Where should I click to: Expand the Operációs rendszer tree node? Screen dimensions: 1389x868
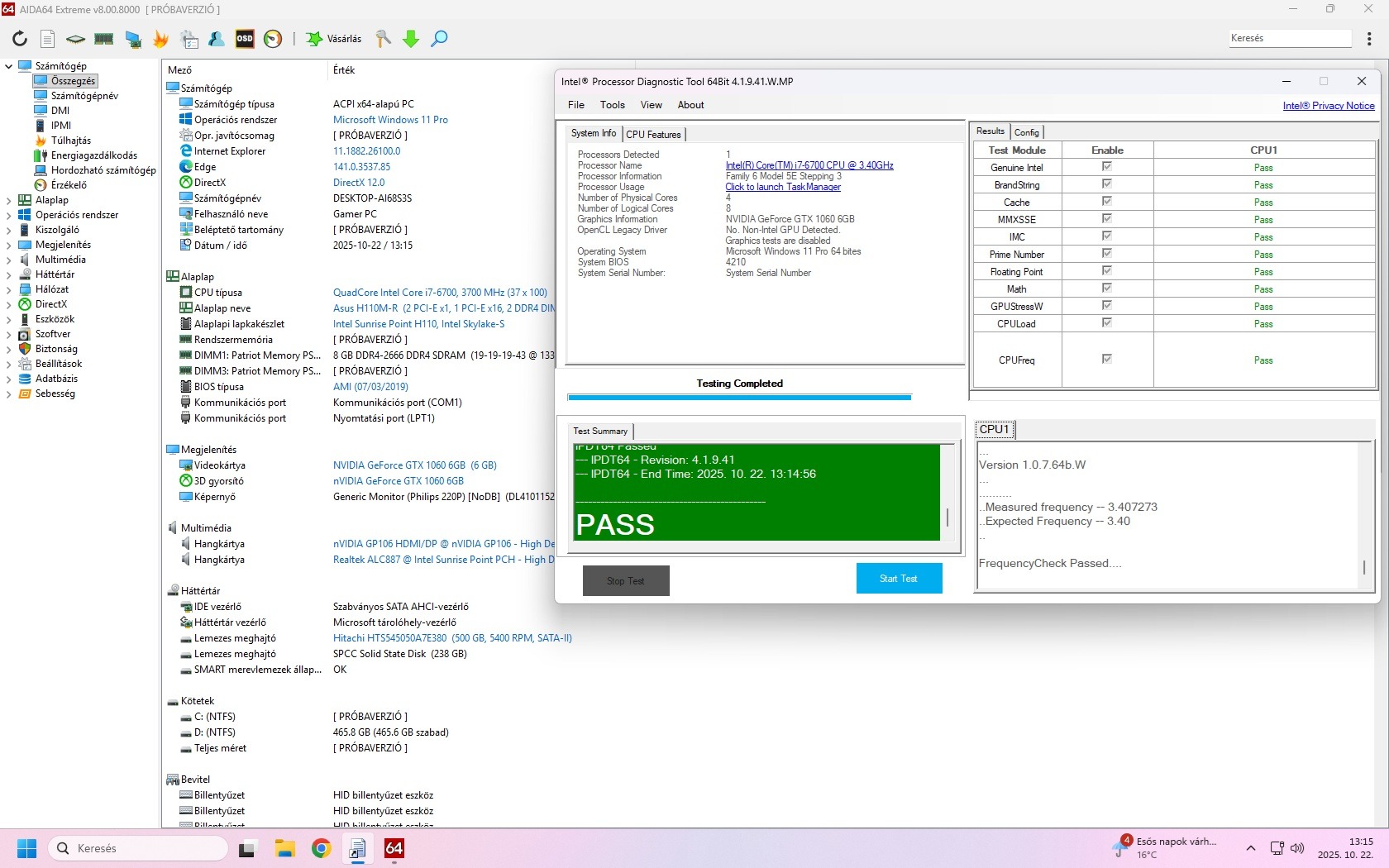[9, 215]
